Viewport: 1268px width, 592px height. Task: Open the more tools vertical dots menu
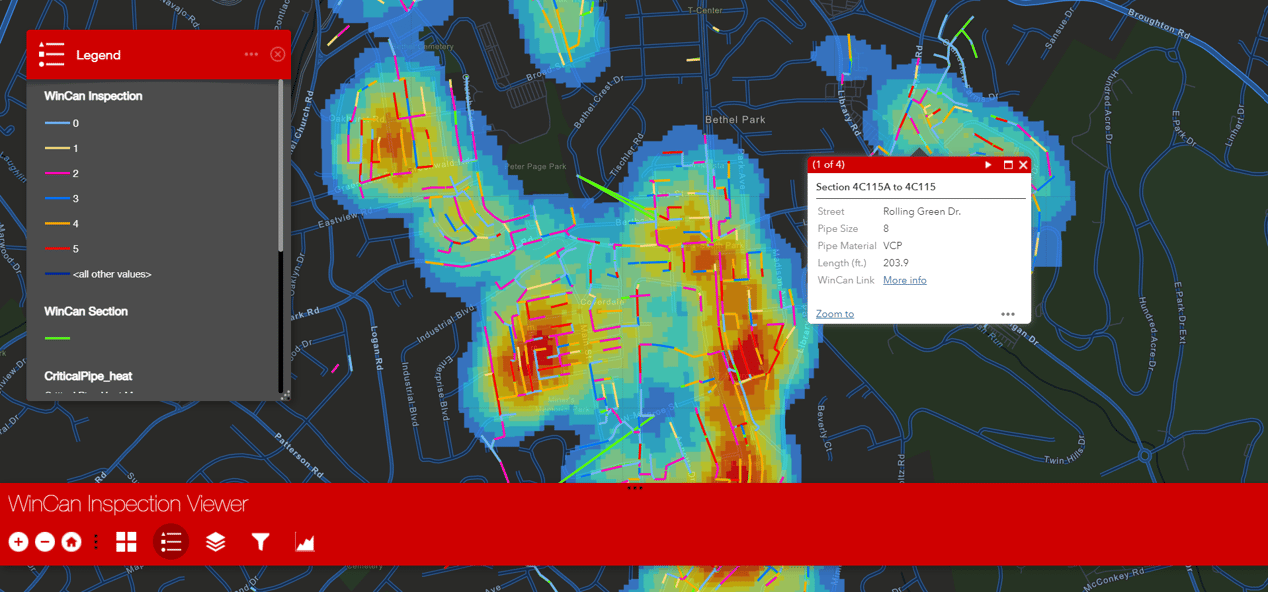96,541
